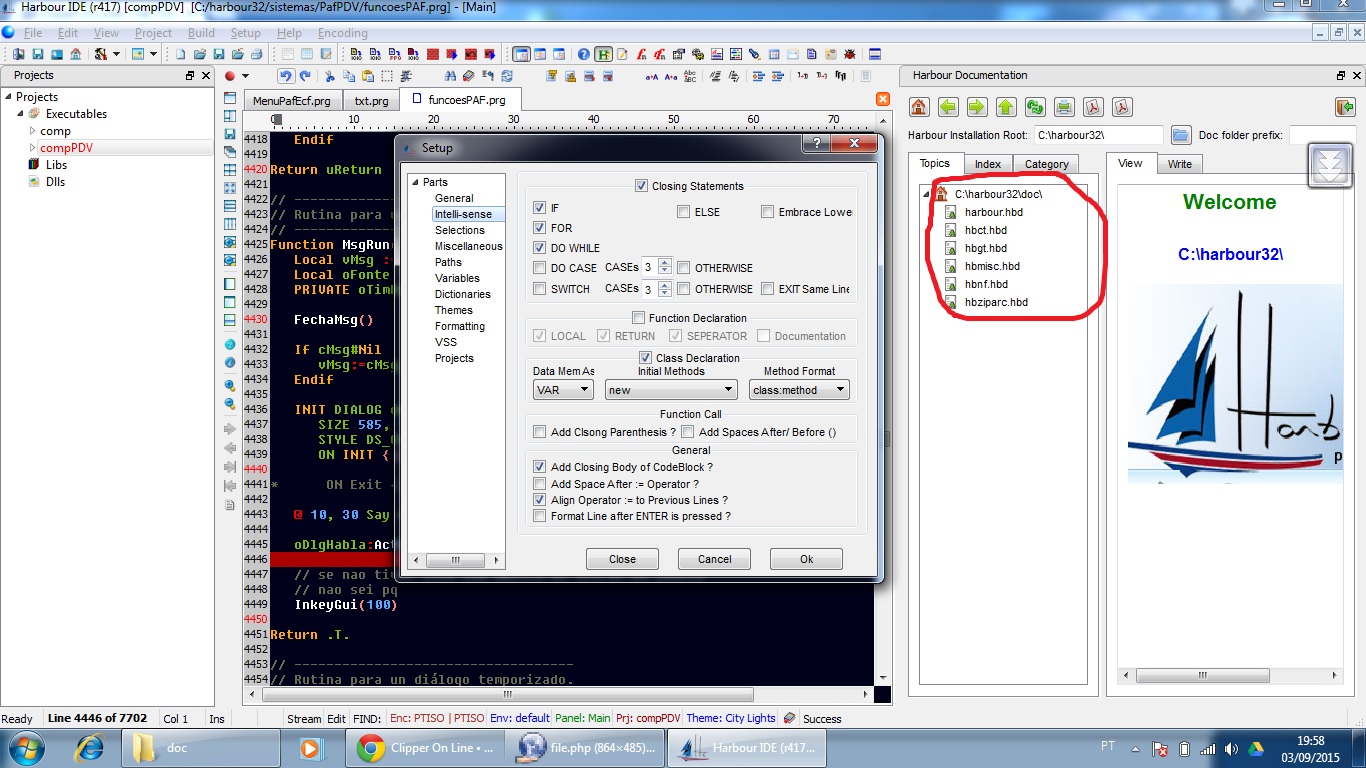Click the documentation Home icon
Viewport: 1366px width, 768px height.
point(919,107)
